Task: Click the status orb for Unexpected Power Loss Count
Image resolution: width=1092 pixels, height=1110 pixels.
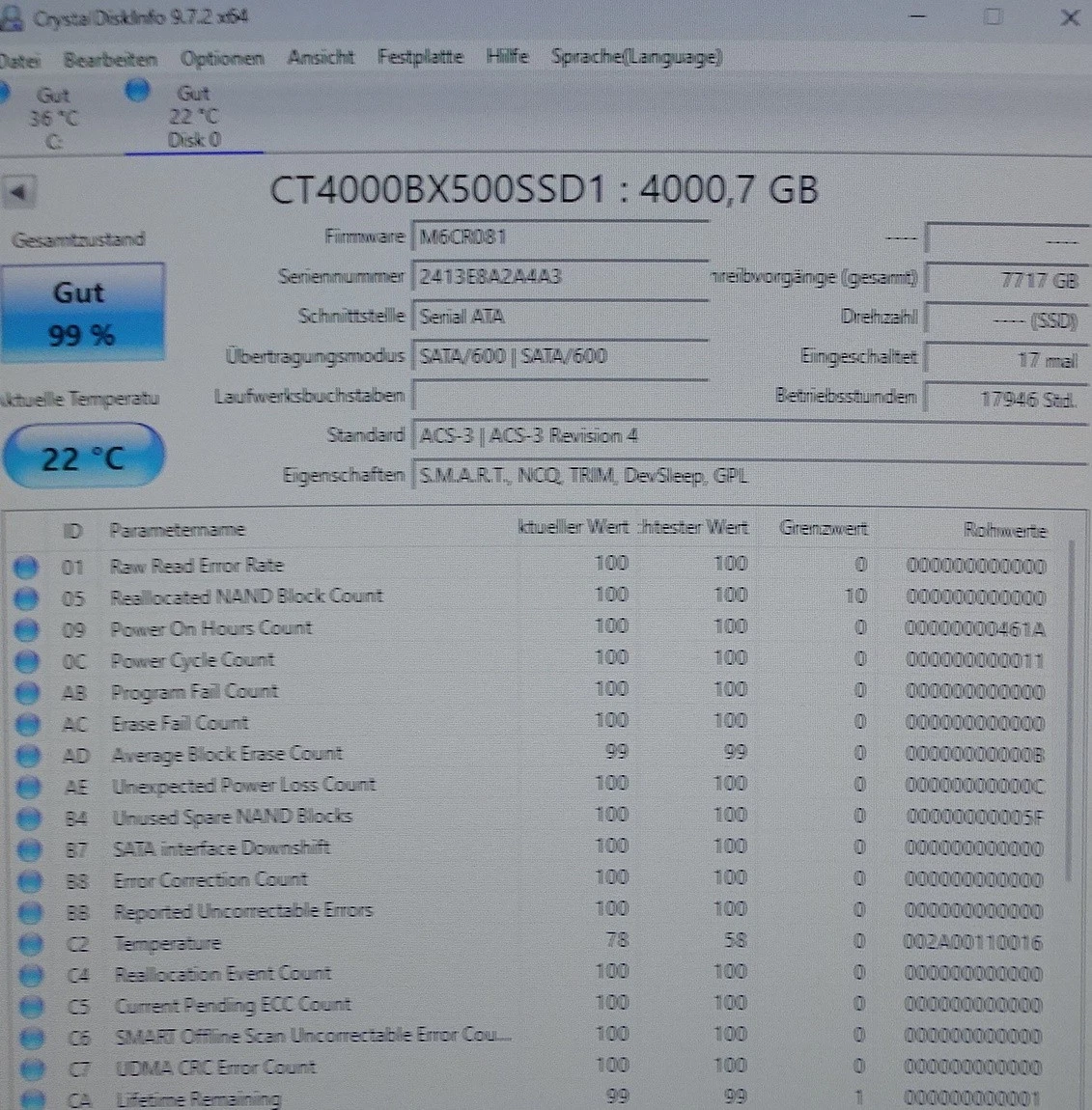Action: point(28,788)
